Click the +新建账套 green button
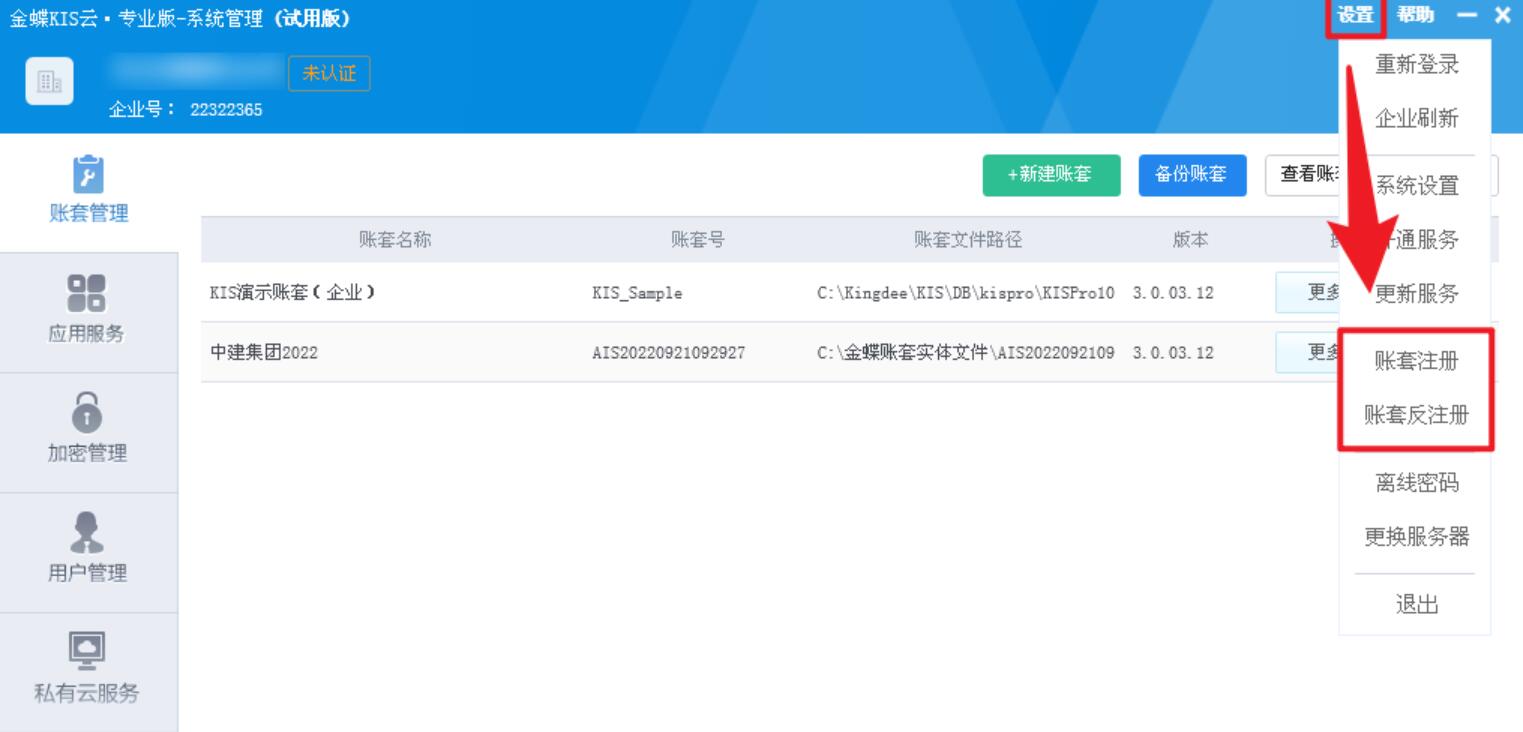 click(1051, 175)
